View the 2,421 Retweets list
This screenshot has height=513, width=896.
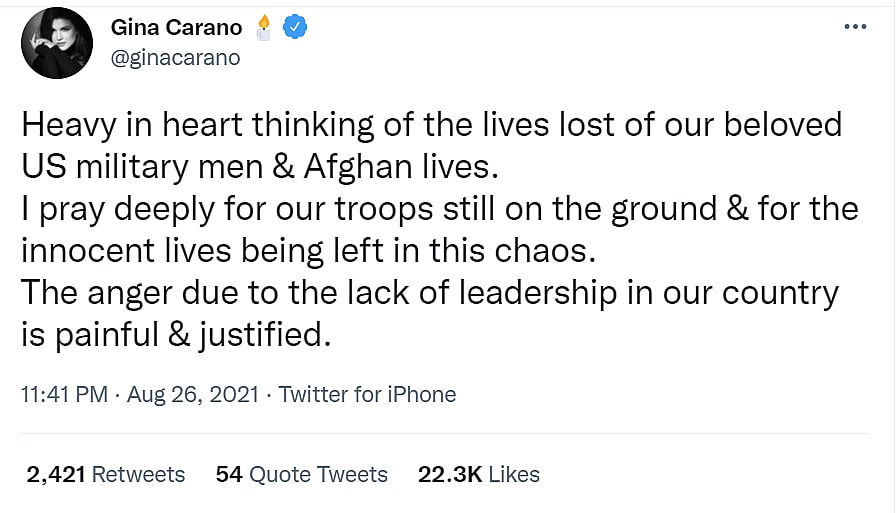click(x=105, y=474)
